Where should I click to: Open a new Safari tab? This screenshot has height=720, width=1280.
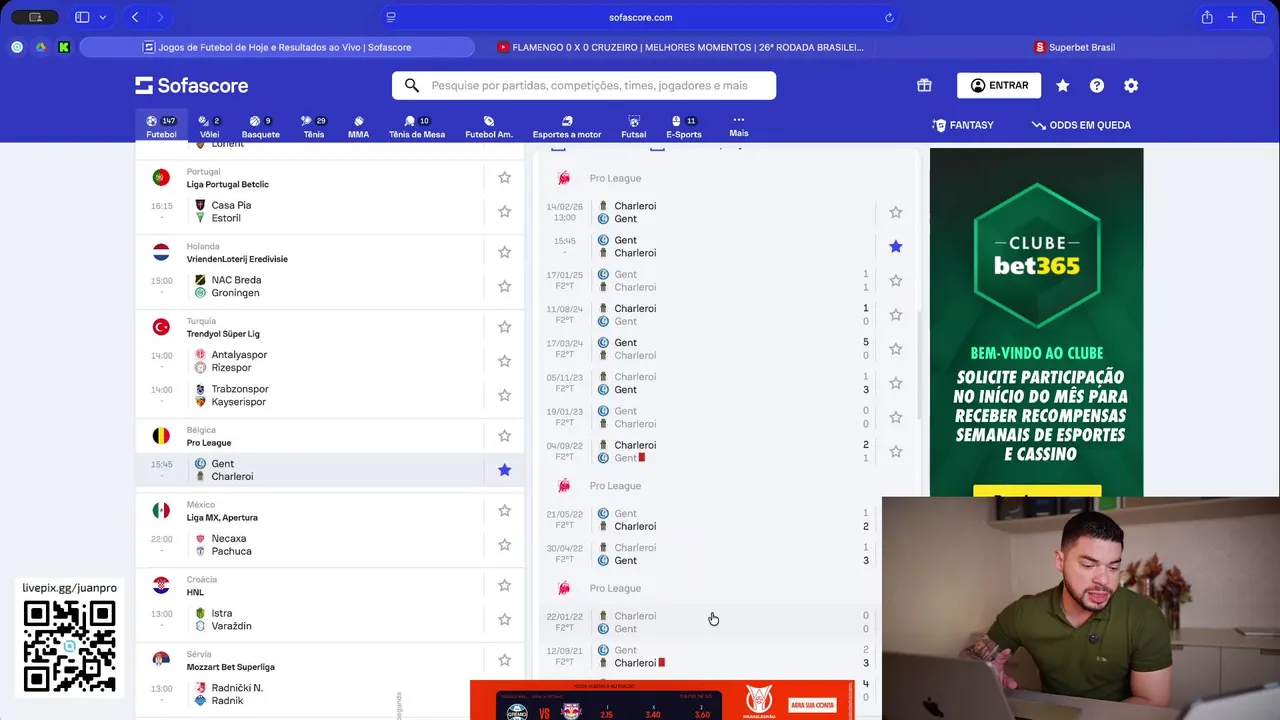pos(1232,17)
